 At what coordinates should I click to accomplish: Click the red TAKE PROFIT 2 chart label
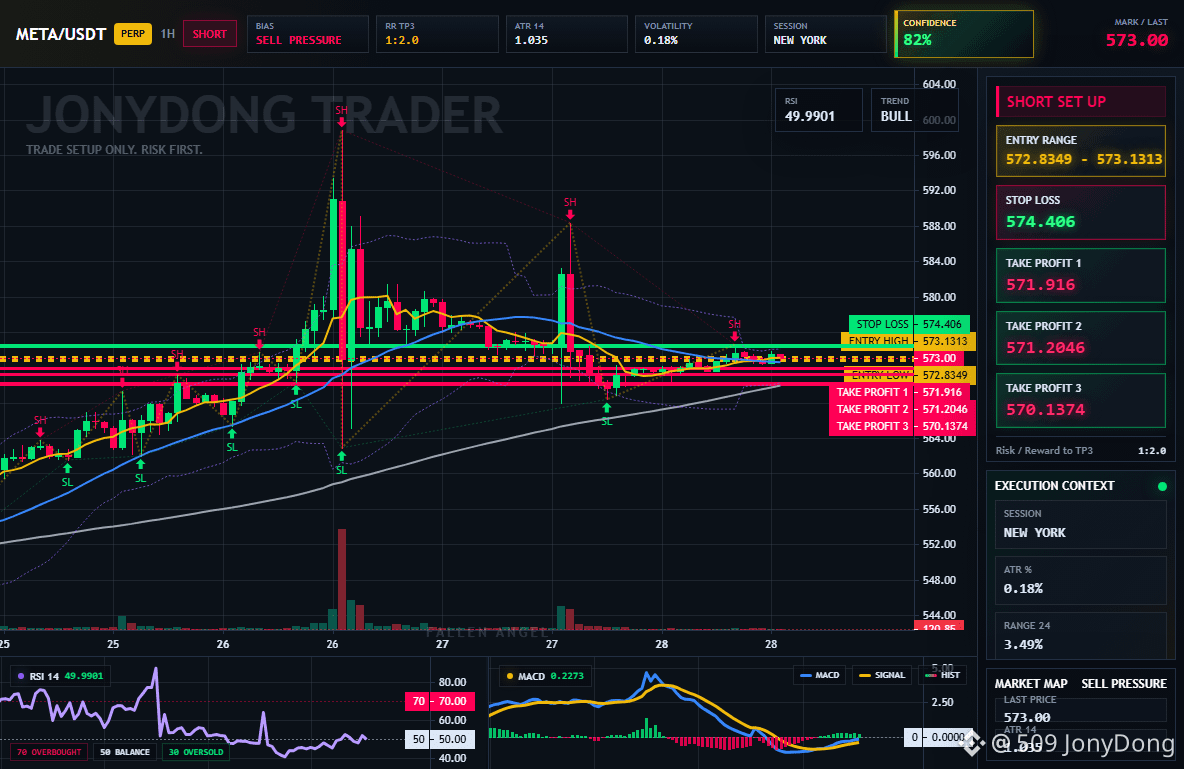[902, 409]
